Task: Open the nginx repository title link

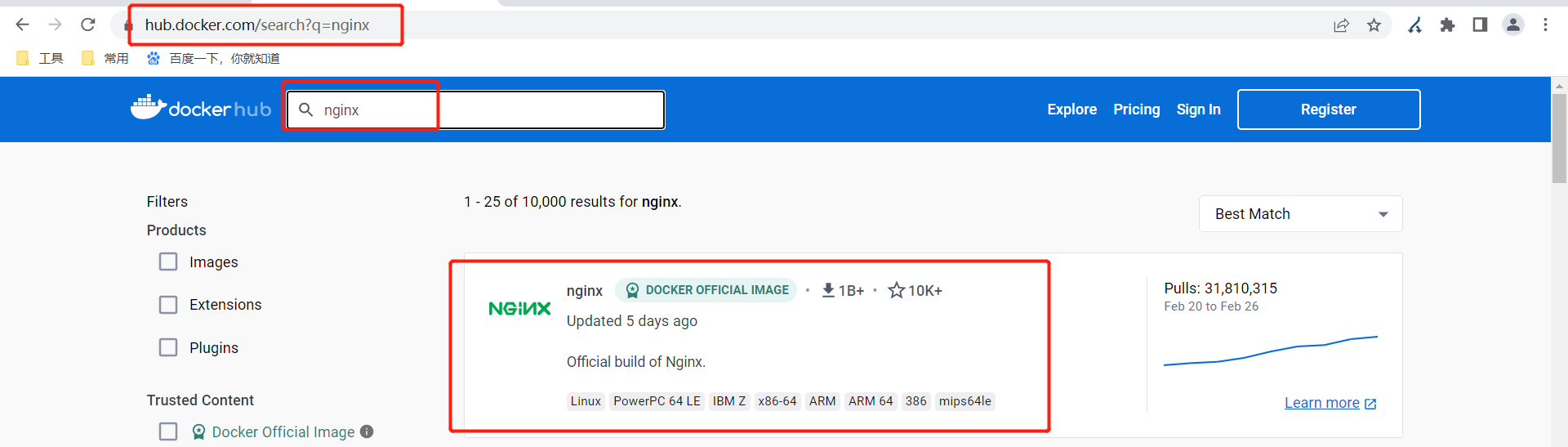Action: click(585, 290)
